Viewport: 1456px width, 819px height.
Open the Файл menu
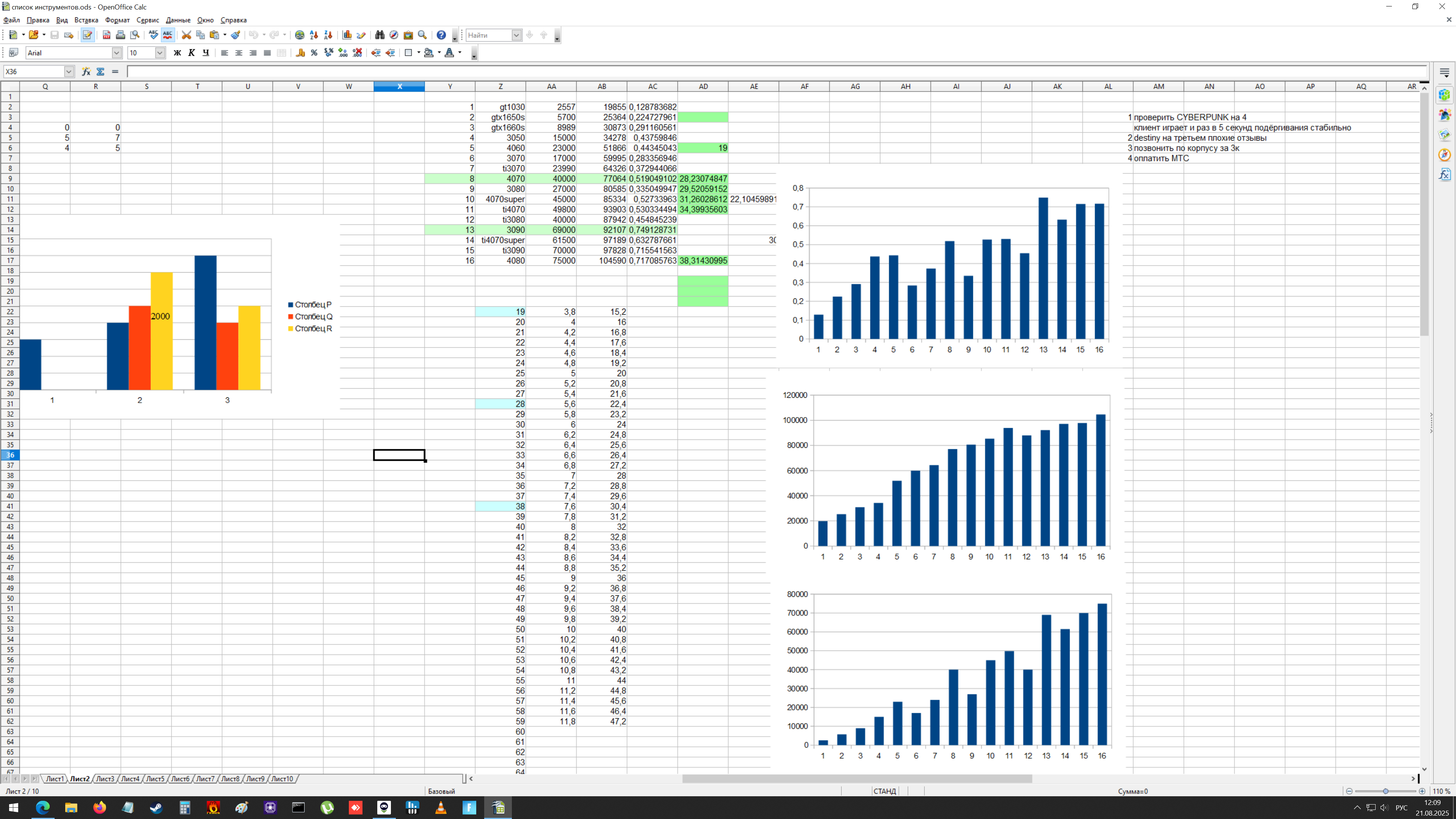(11, 20)
